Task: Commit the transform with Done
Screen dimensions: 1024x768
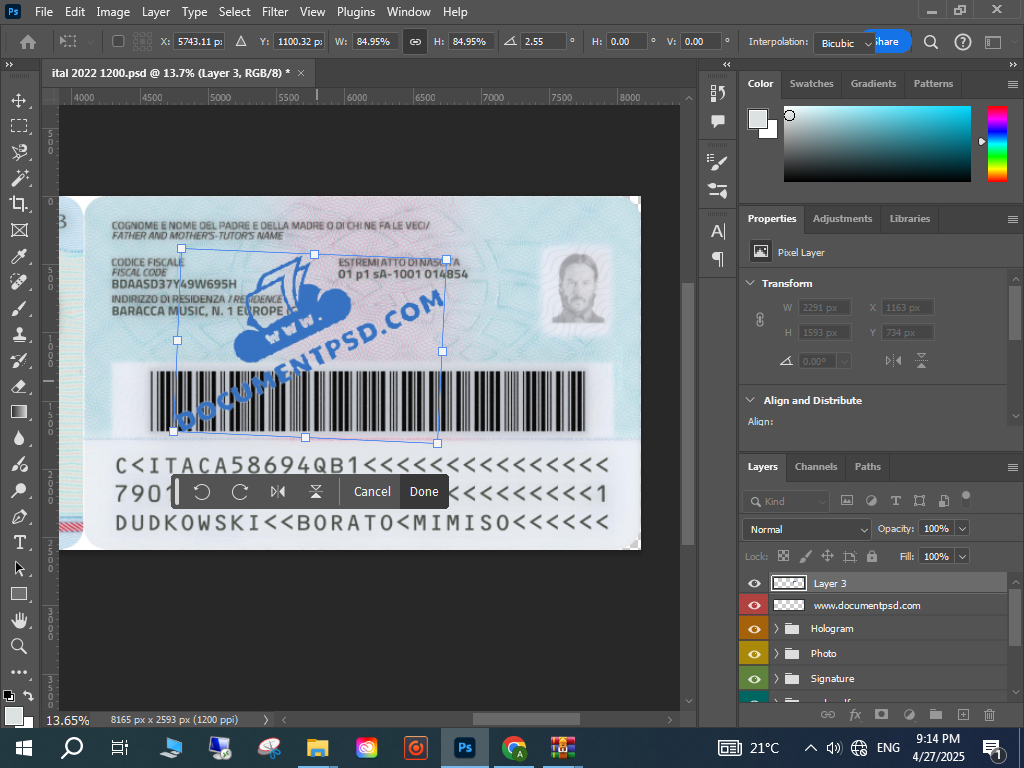Action: coord(424,492)
